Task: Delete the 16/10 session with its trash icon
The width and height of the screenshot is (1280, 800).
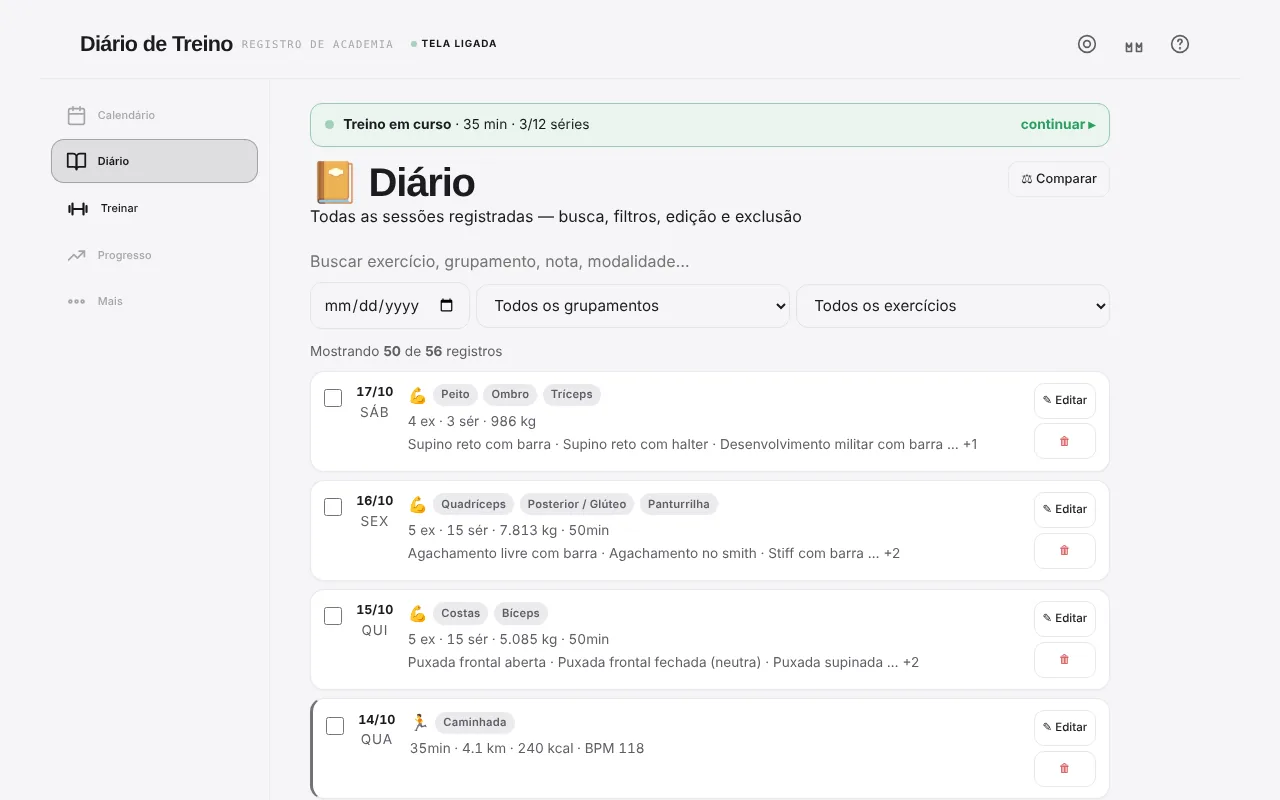Action: [1064, 550]
